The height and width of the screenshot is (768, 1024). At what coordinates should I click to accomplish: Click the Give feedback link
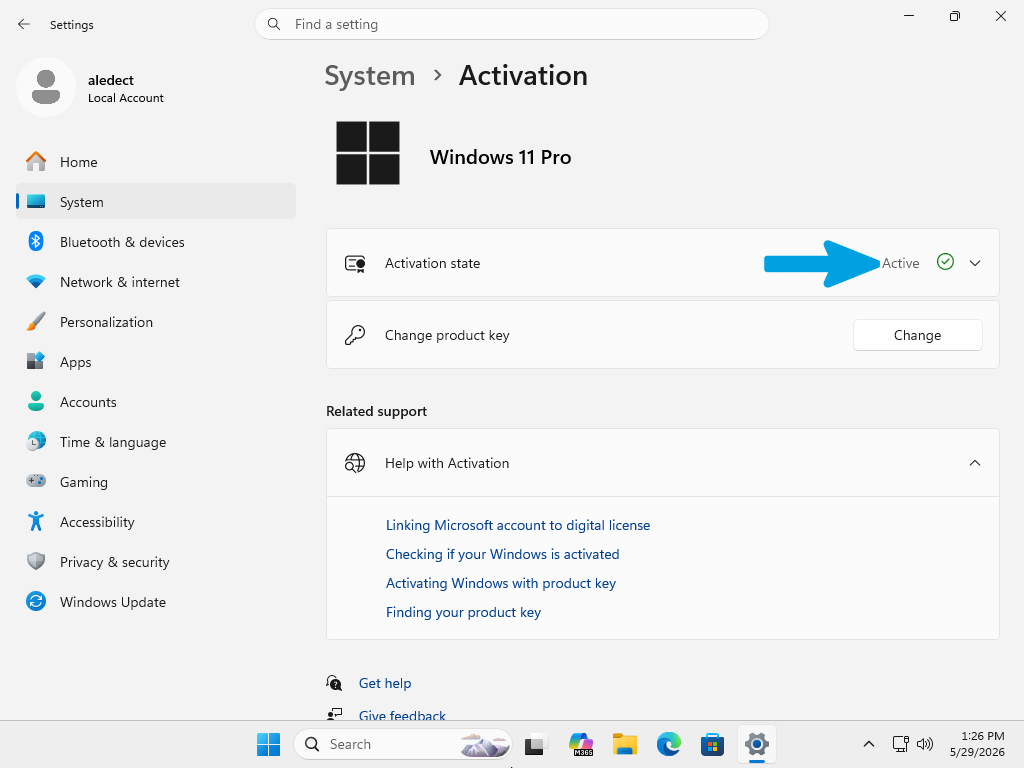pos(402,714)
